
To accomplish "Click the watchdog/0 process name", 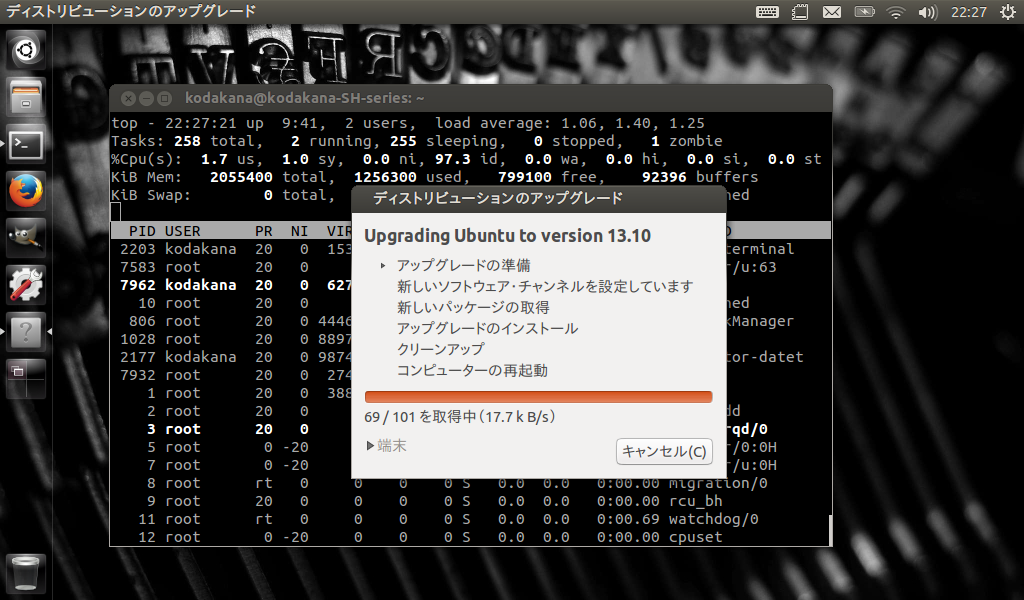I will (x=713, y=519).
